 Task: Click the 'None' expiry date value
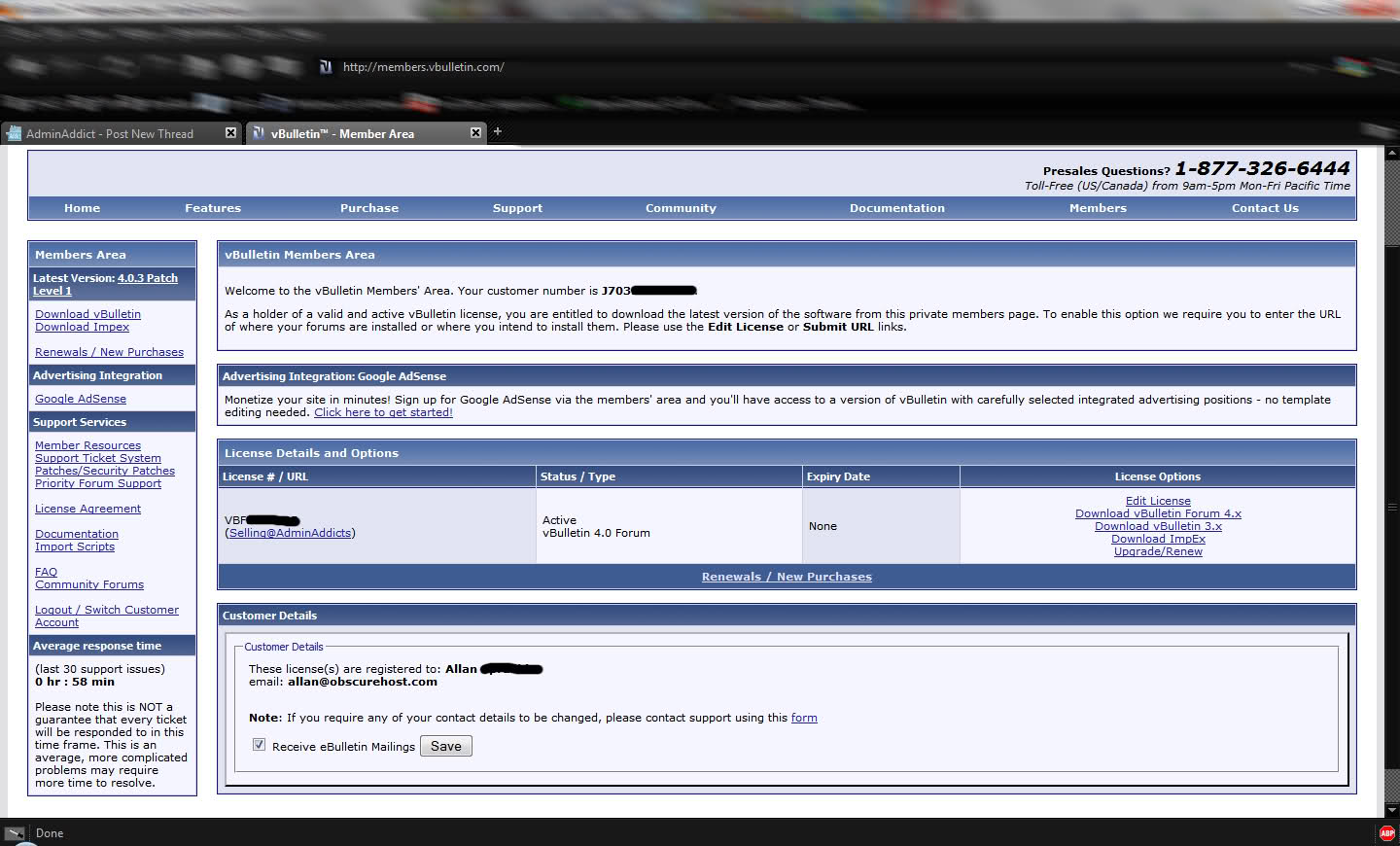[822, 526]
